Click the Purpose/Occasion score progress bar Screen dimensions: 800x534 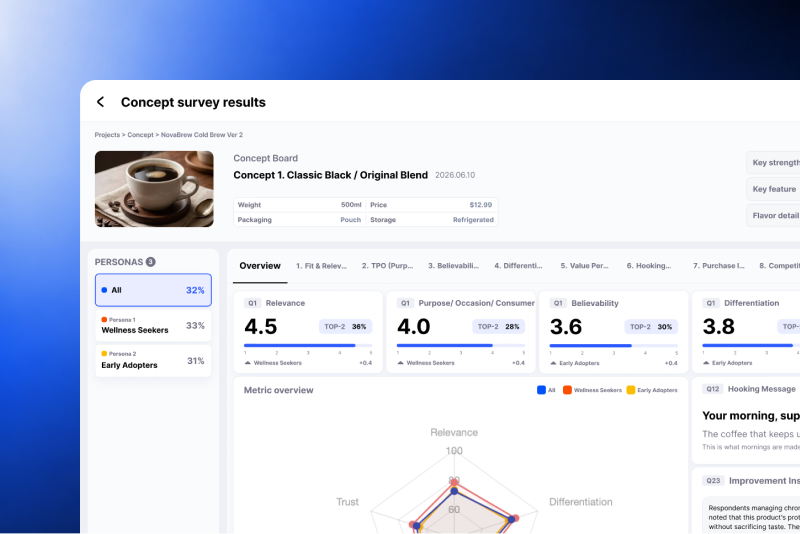point(461,345)
